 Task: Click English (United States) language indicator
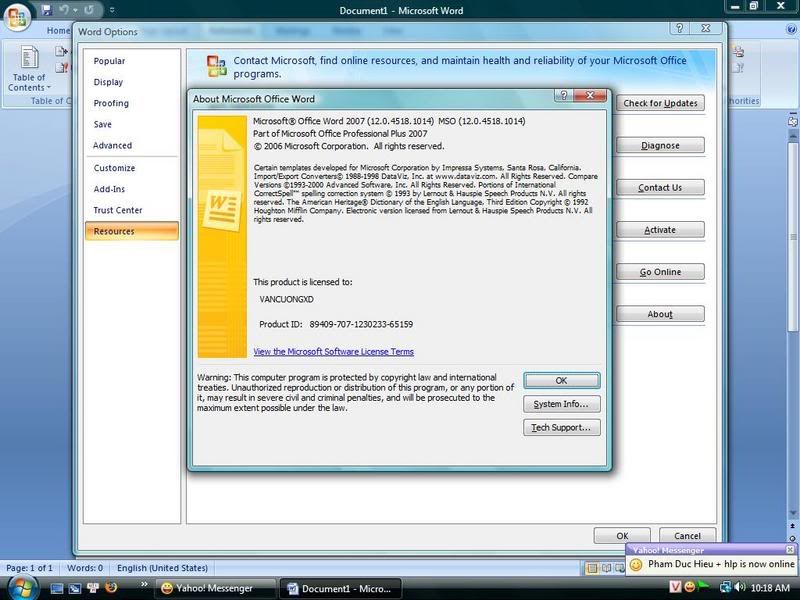(162, 568)
